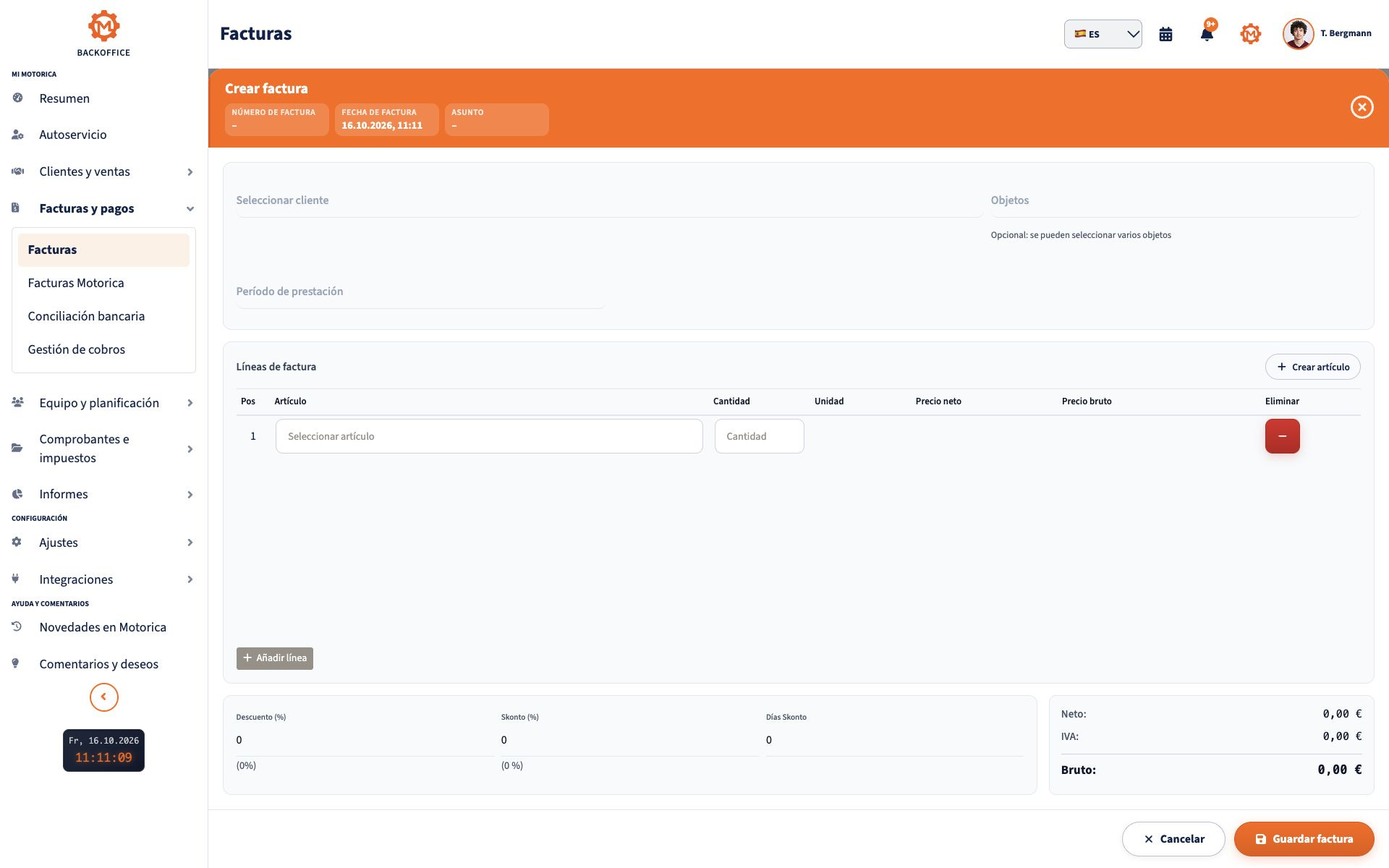The width and height of the screenshot is (1389, 868).
Task: Open the ES language dropdown
Action: pos(1103,34)
